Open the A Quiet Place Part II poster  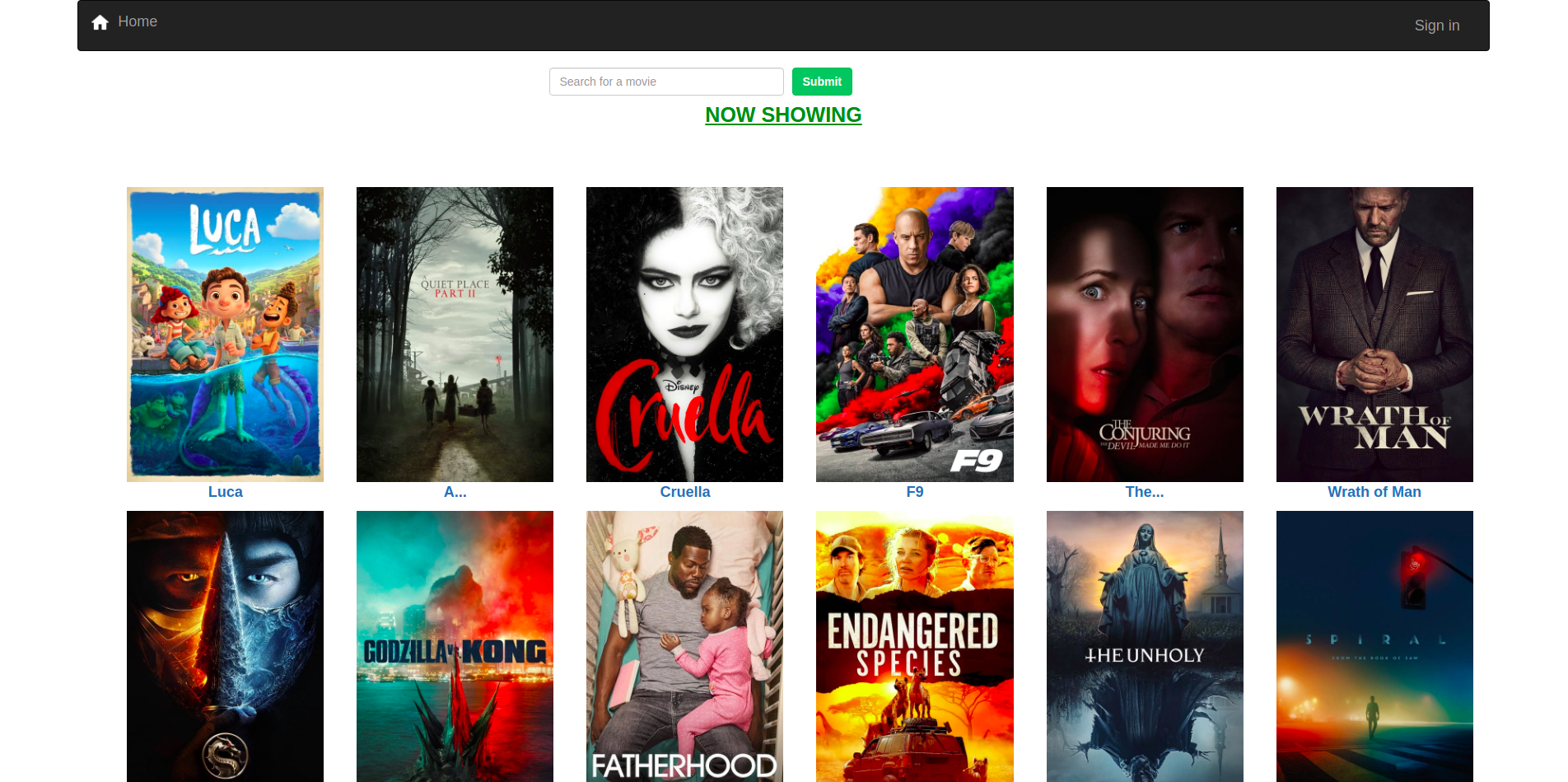[x=455, y=335]
